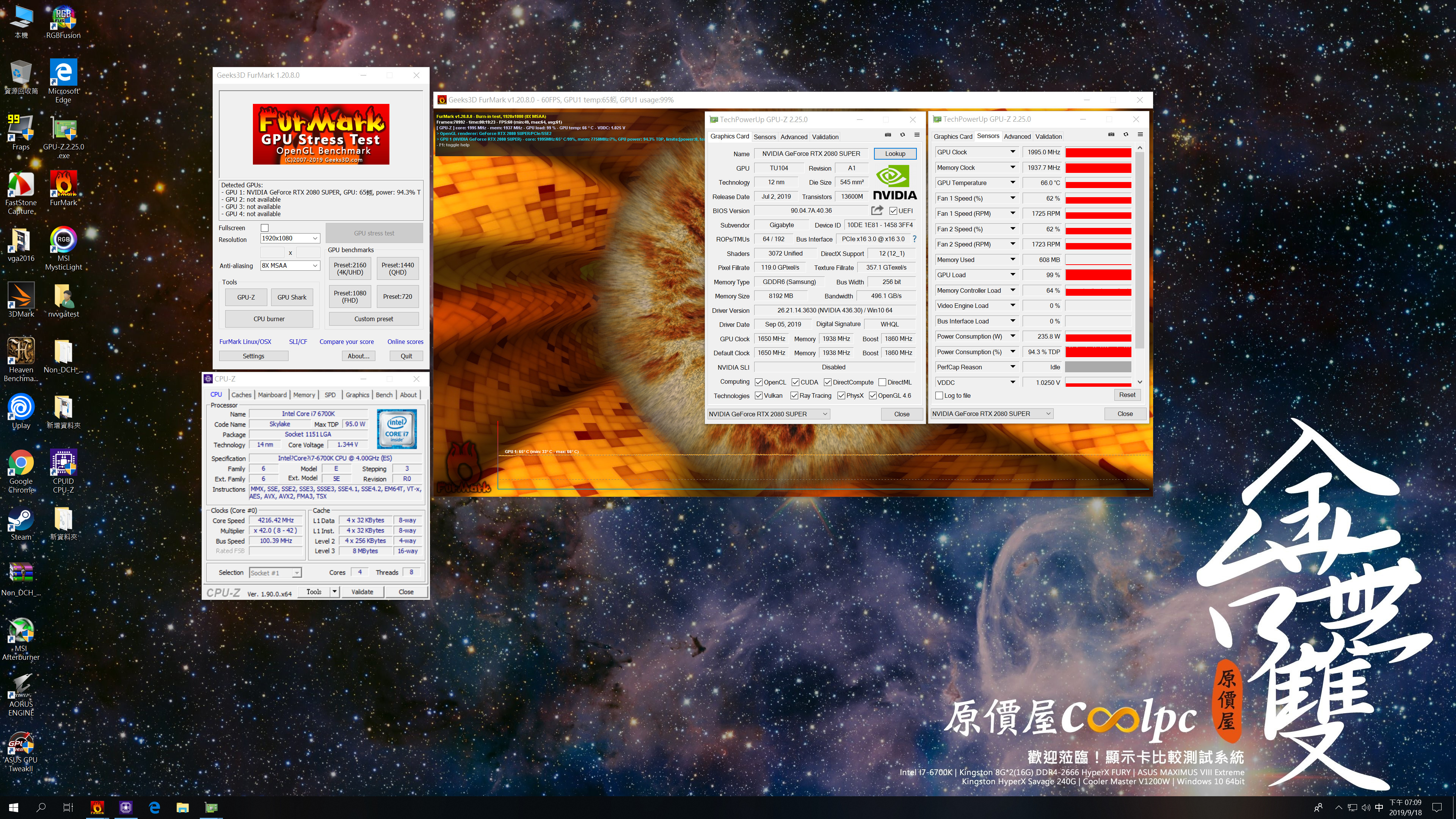Open Steam desktop icon
The width and height of the screenshot is (1456, 819).
[x=21, y=523]
